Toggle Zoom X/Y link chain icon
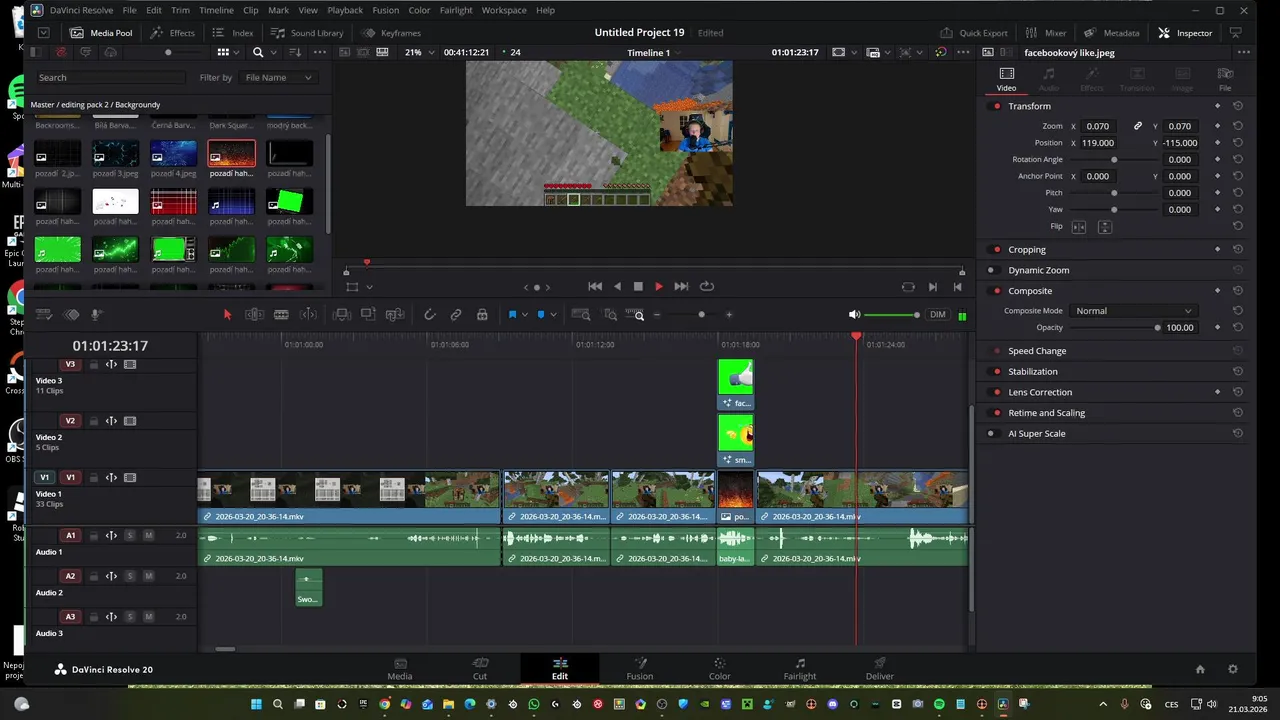 pyautogui.click(x=1137, y=126)
